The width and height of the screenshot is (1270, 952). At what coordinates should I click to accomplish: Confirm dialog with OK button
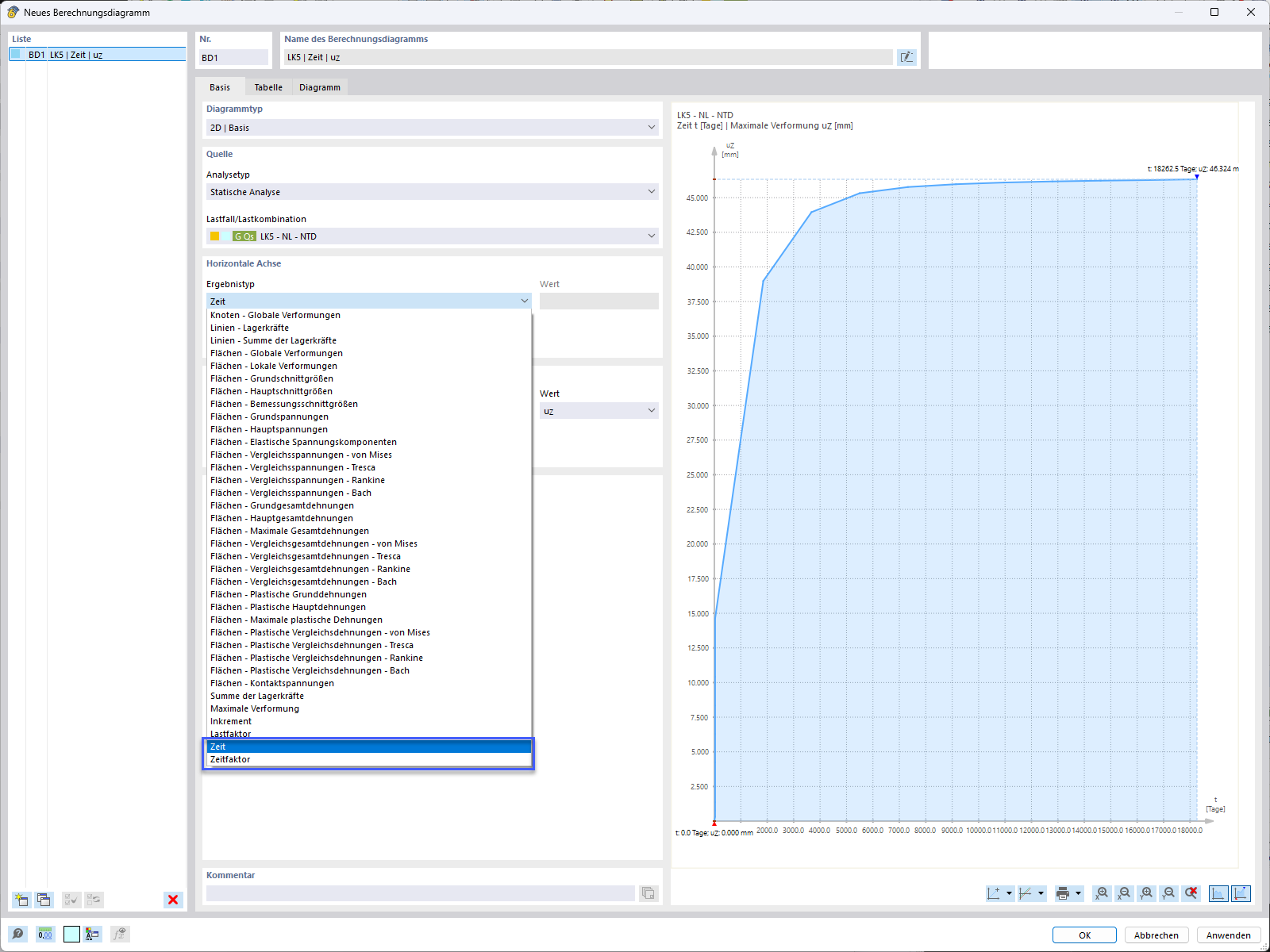(x=1084, y=935)
